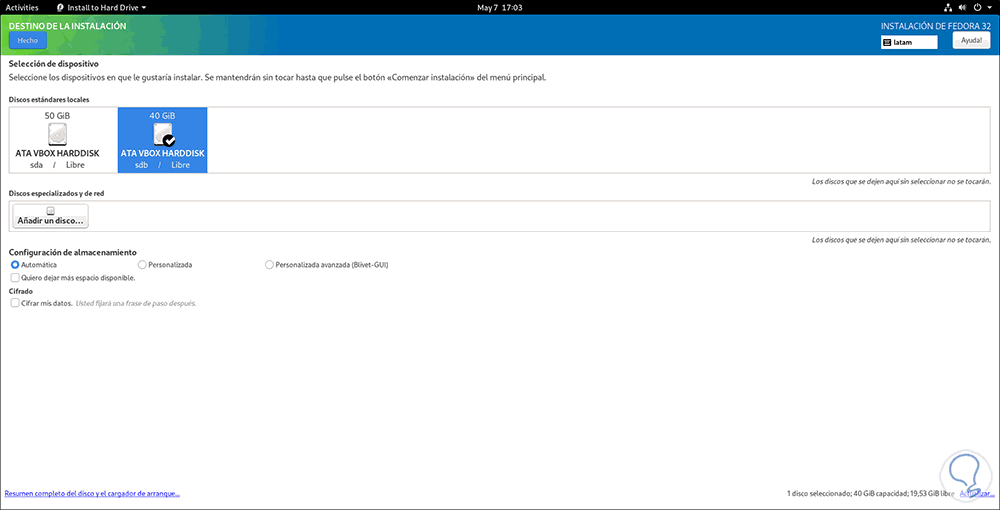Click the Hecho button
1000x510 pixels.
tap(28, 40)
